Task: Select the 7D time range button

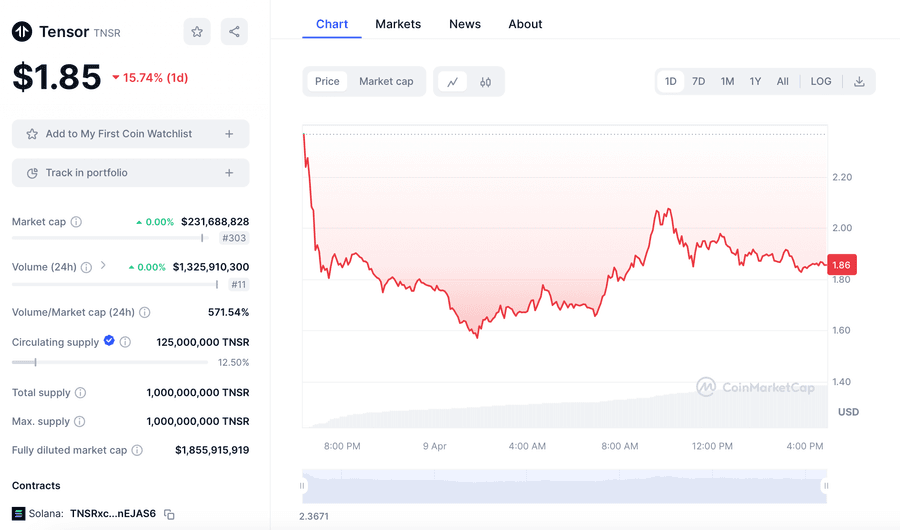Action: pyautogui.click(x=699, y=82)
